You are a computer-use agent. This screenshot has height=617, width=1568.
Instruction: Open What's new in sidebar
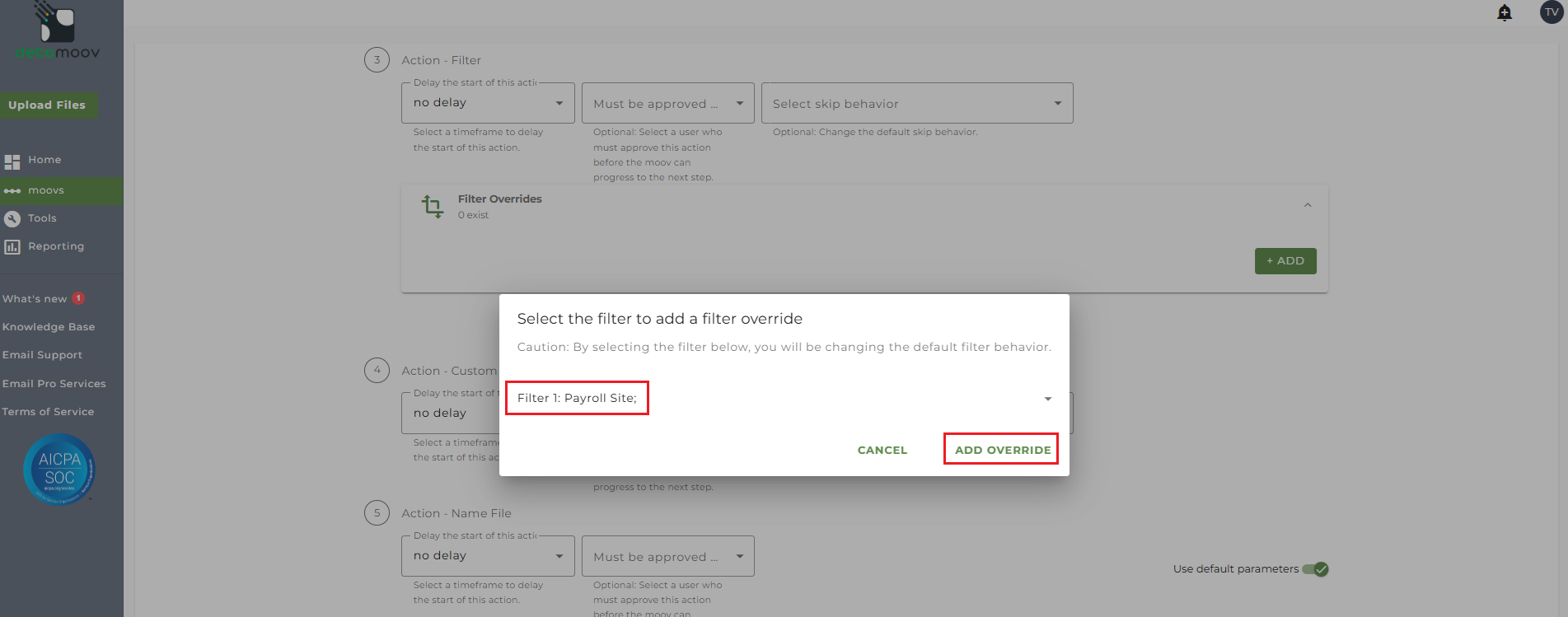point(35,299)
